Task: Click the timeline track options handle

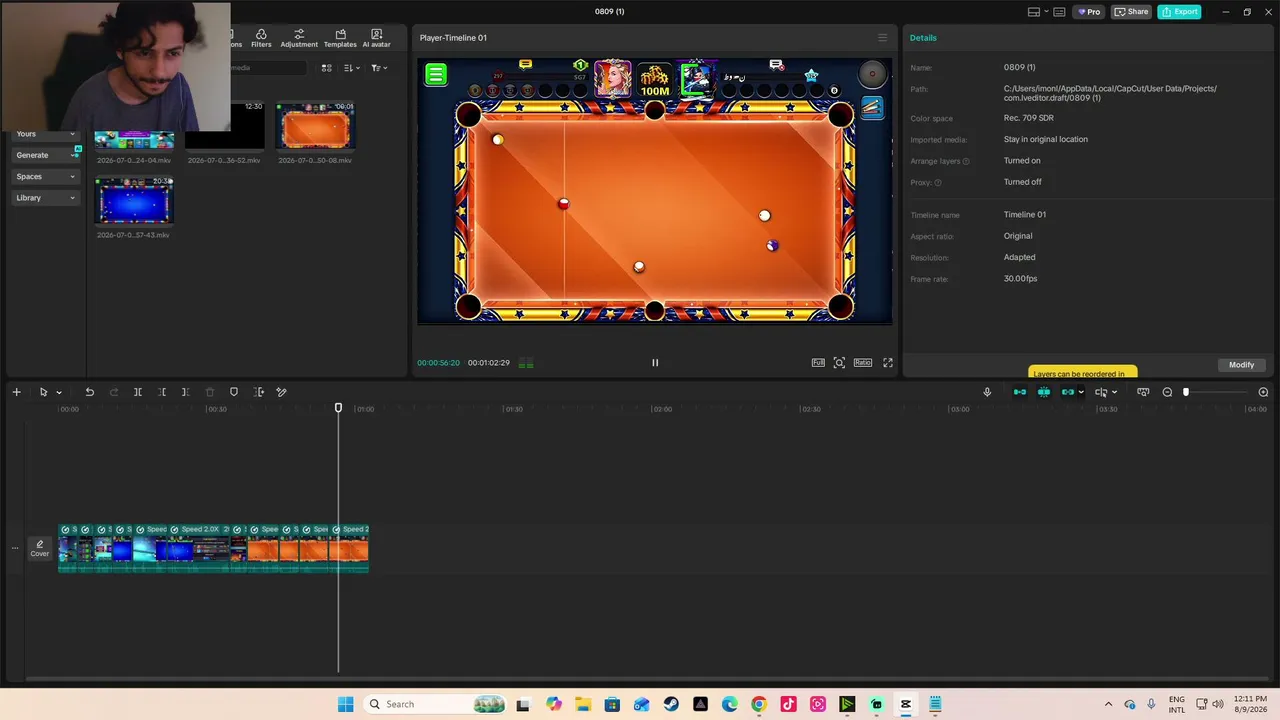Action: [14, 548]
